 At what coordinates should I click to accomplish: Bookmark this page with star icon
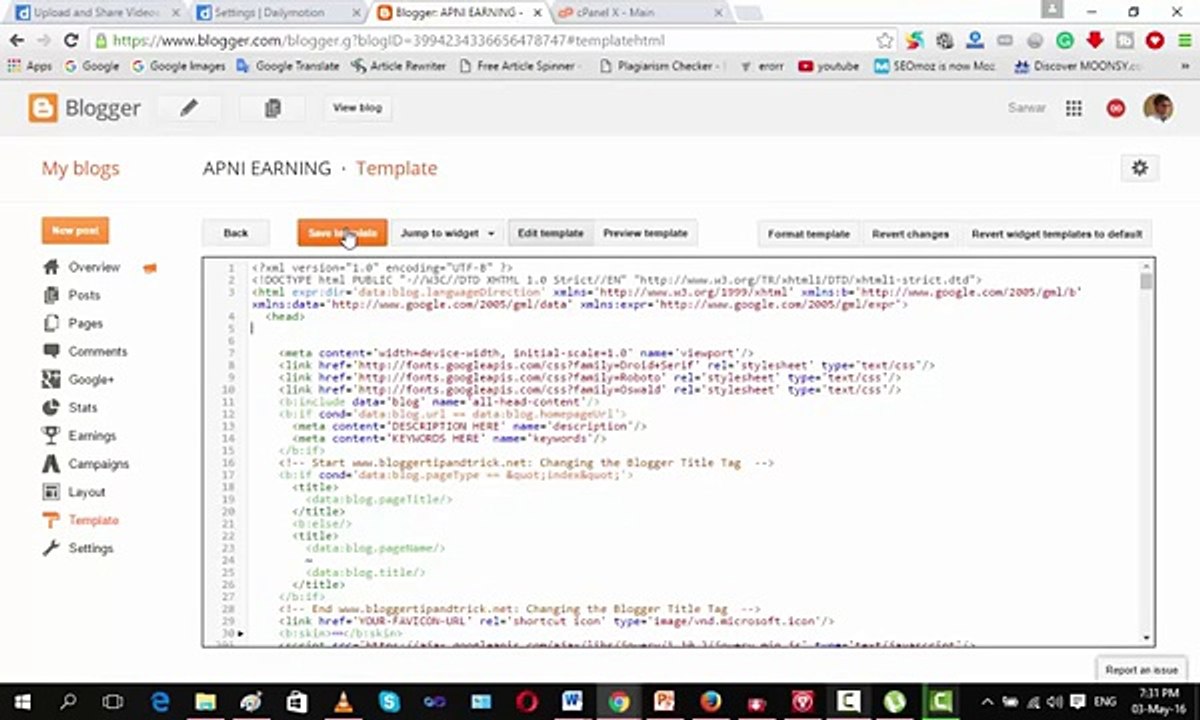(884, 41)
